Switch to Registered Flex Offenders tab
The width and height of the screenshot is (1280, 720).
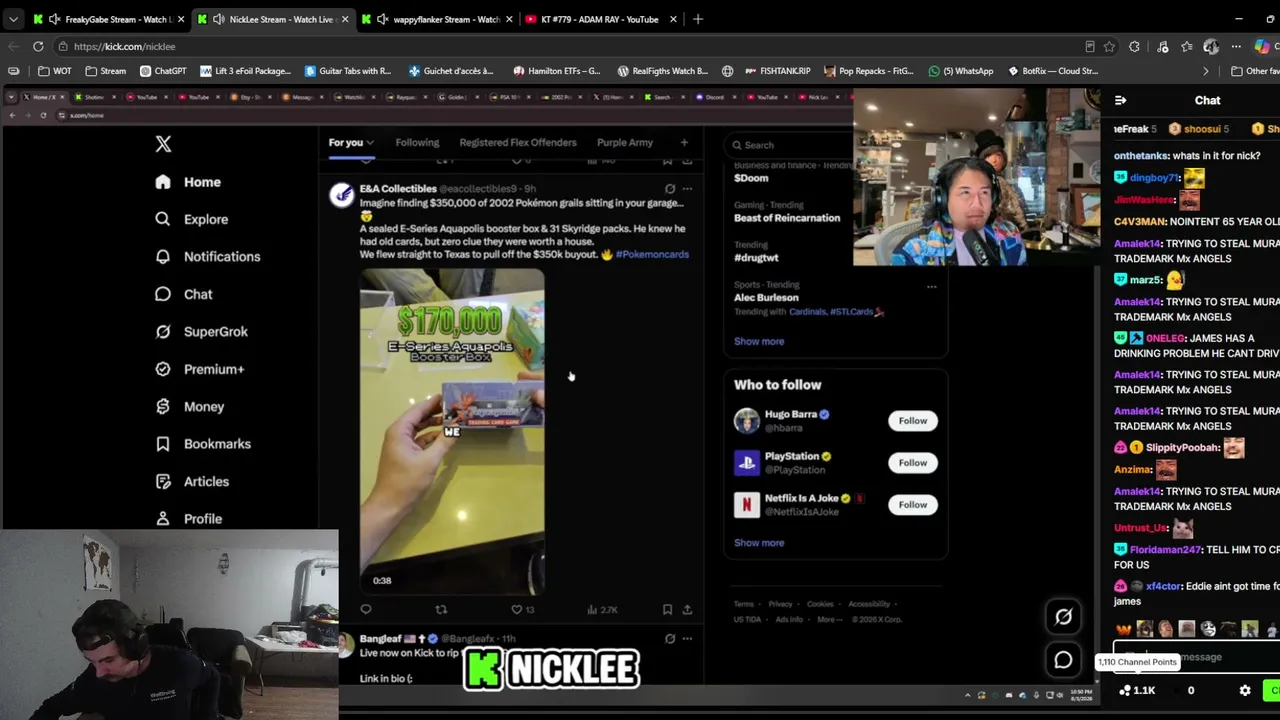click(x=518, y=143)
